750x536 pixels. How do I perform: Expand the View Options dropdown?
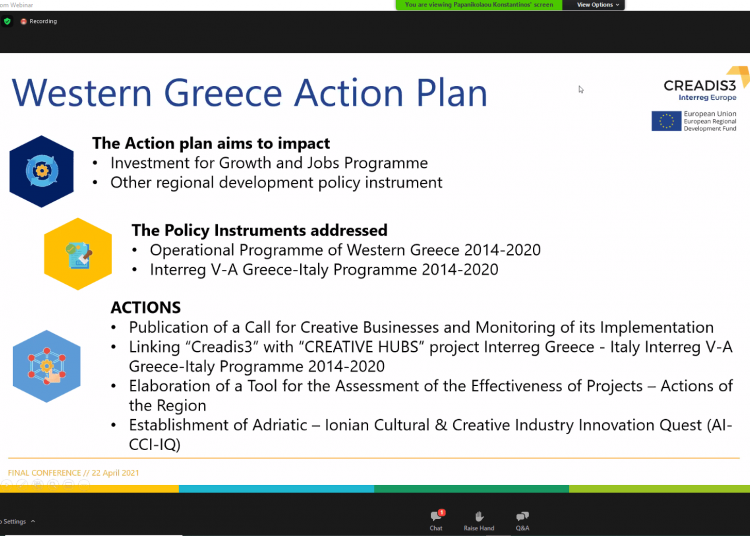[x=599, y=5]
